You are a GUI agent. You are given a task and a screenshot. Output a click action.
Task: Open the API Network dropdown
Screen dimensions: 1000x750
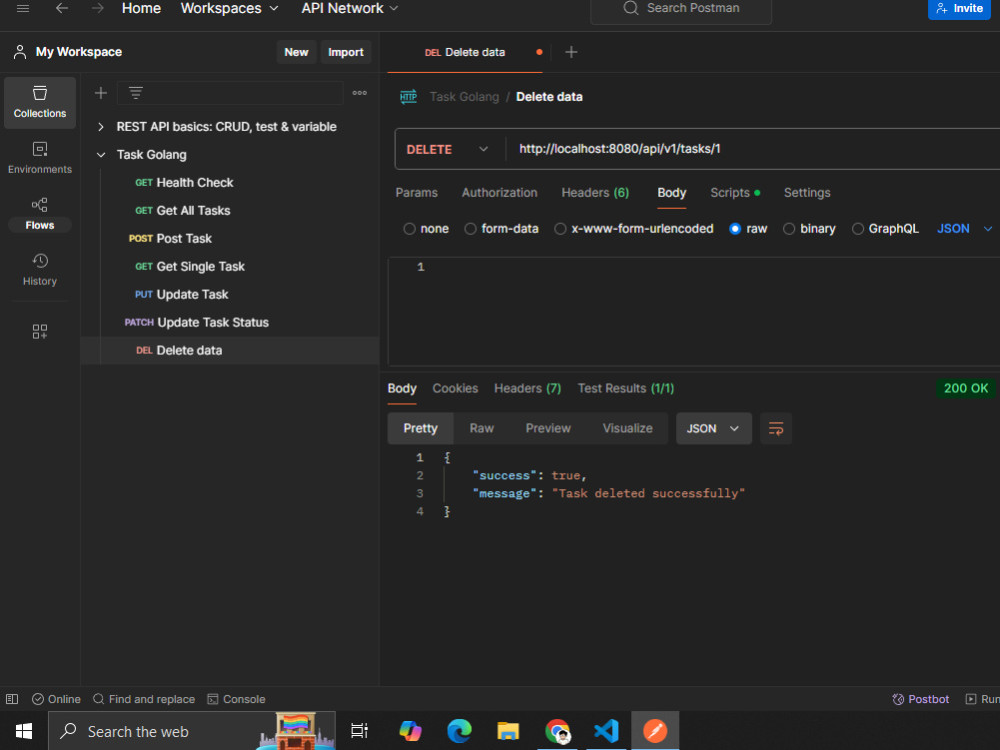[x=349, y=8]
